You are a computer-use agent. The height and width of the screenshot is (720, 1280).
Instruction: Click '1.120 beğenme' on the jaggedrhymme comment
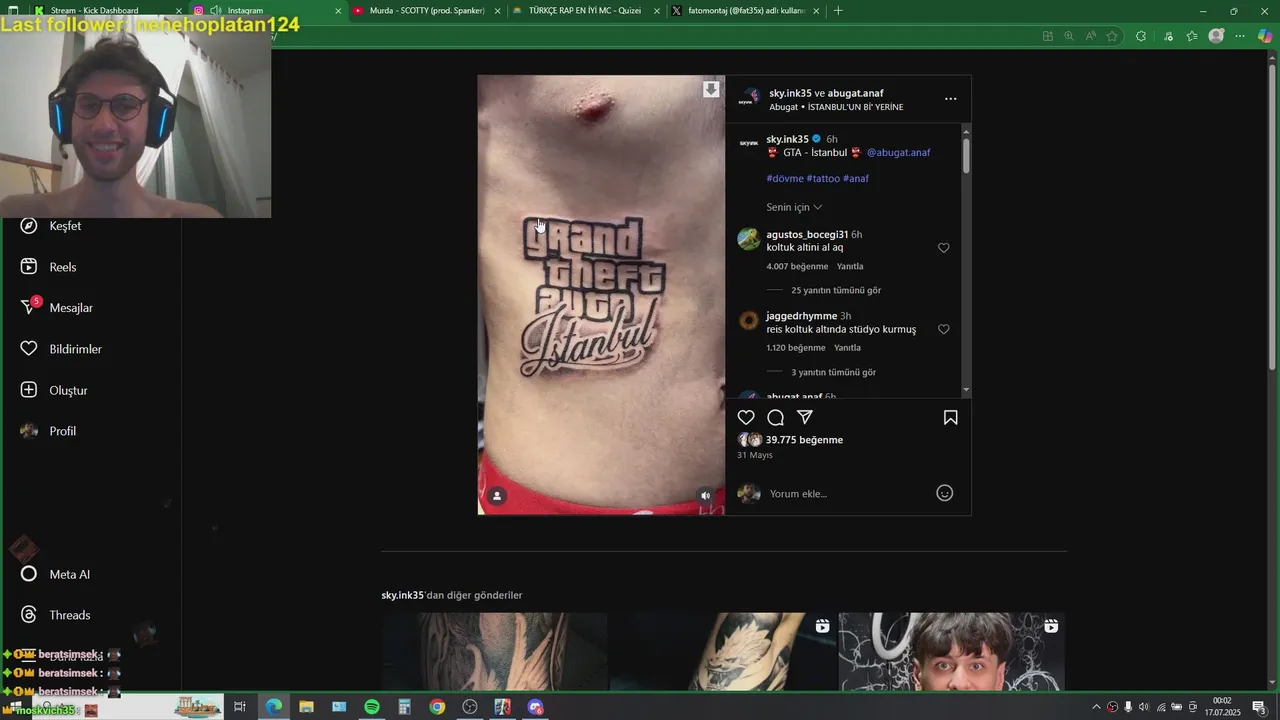[x=796, y=348]
